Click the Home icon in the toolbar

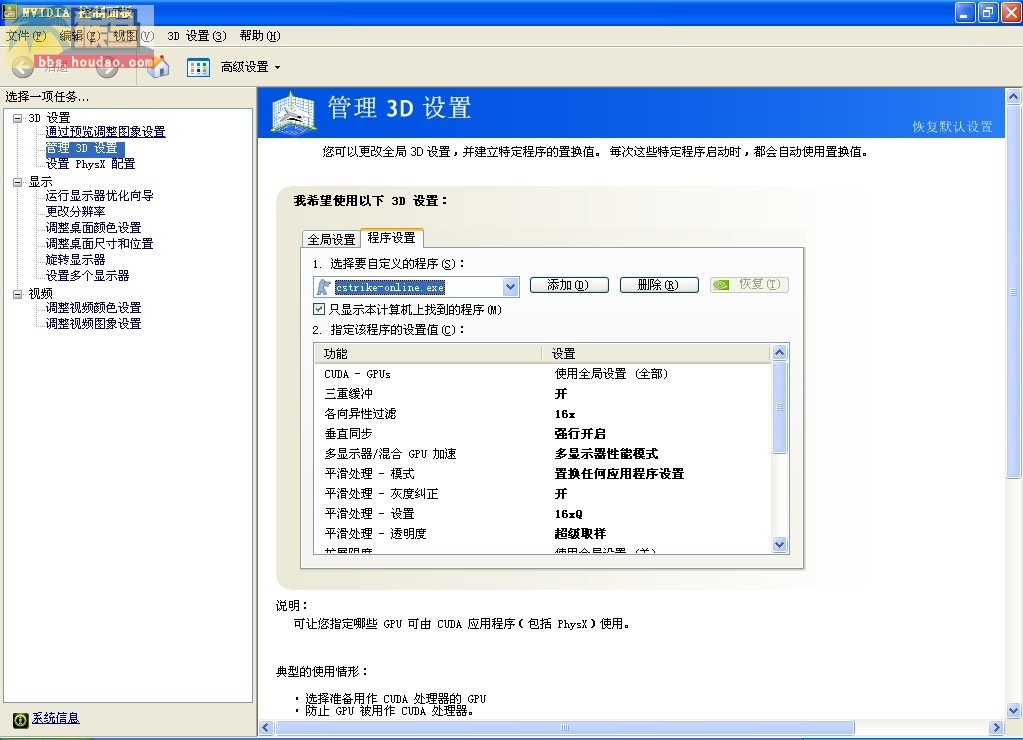click(x=159, y=67)
